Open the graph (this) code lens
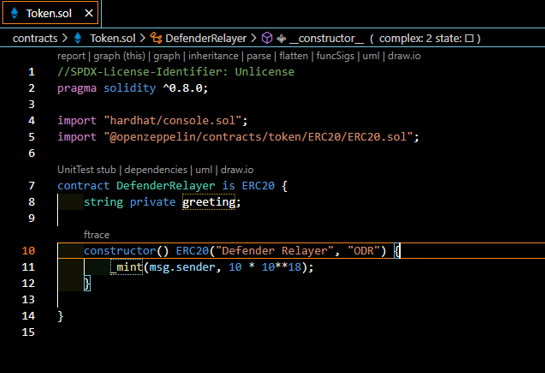Image resolution: width=545 pixels, height=373 pixels. (119, 56)
